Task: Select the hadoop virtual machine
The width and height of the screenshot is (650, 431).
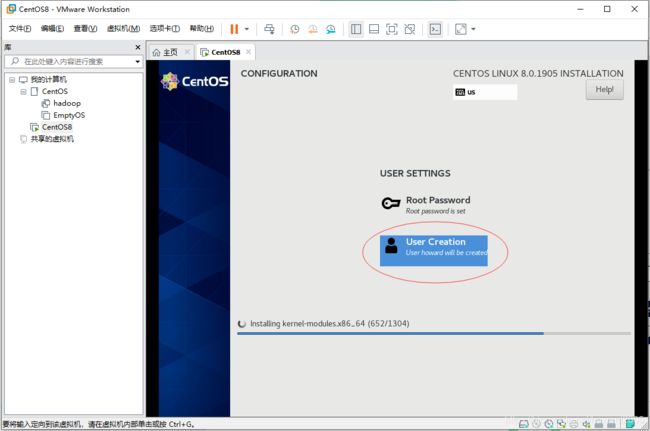Action: click(x=61, y=103)
